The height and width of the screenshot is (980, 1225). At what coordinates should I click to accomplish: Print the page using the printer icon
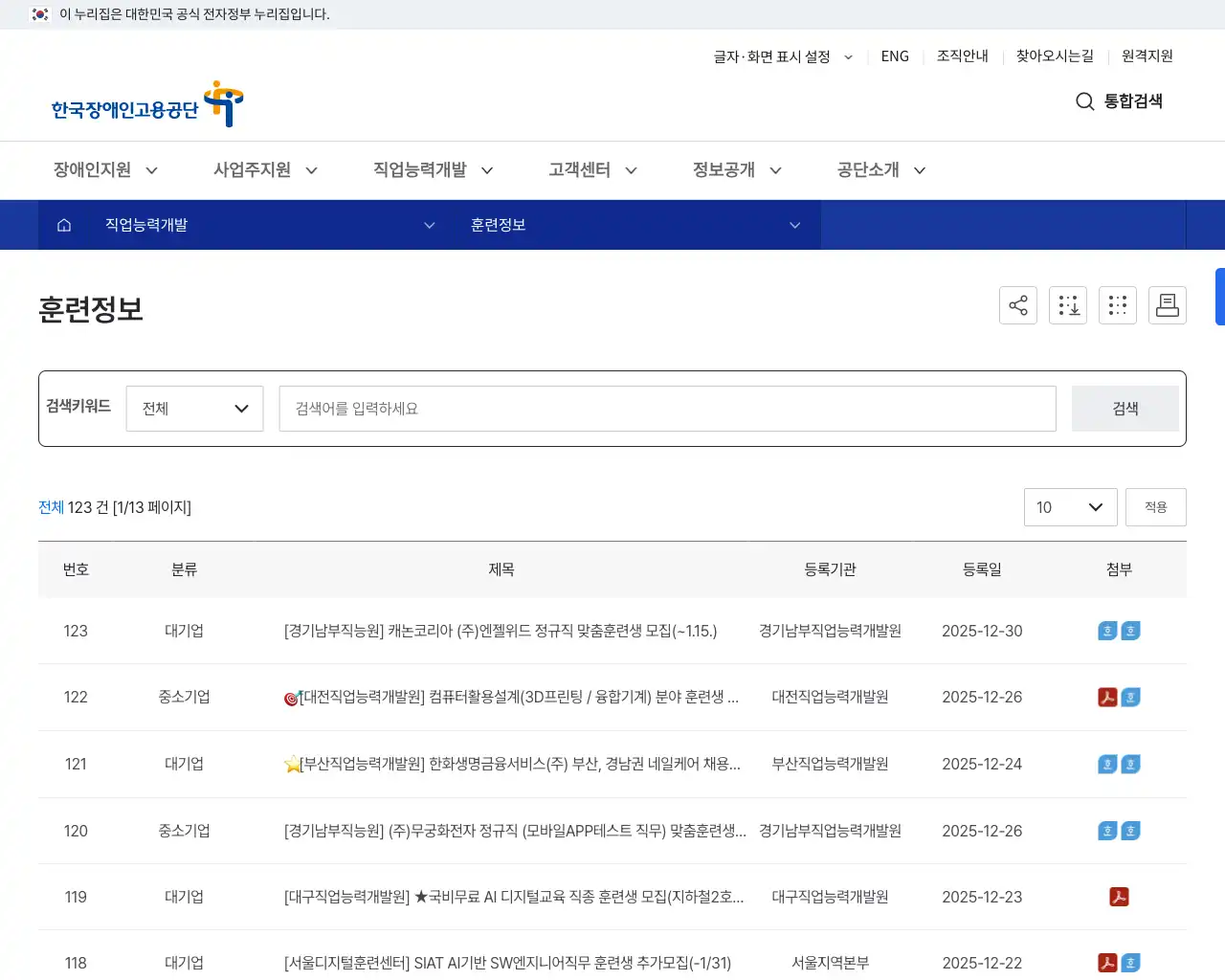pyautogui.click(x=1167, y=304)
